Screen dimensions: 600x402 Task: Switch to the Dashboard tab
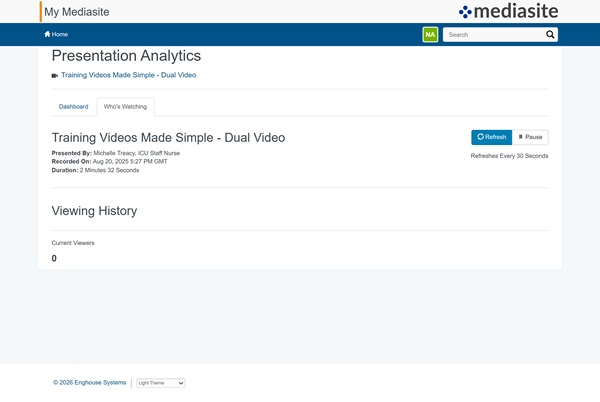pyautogui.click(x=73, y=106)
